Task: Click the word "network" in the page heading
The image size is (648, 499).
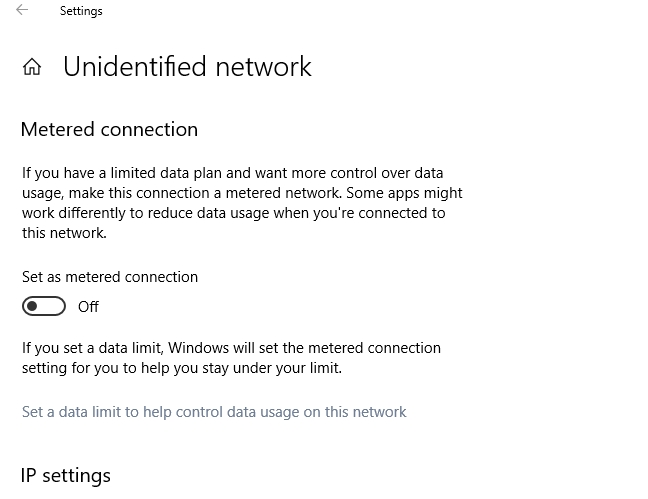Action: [x=260, y=67]
